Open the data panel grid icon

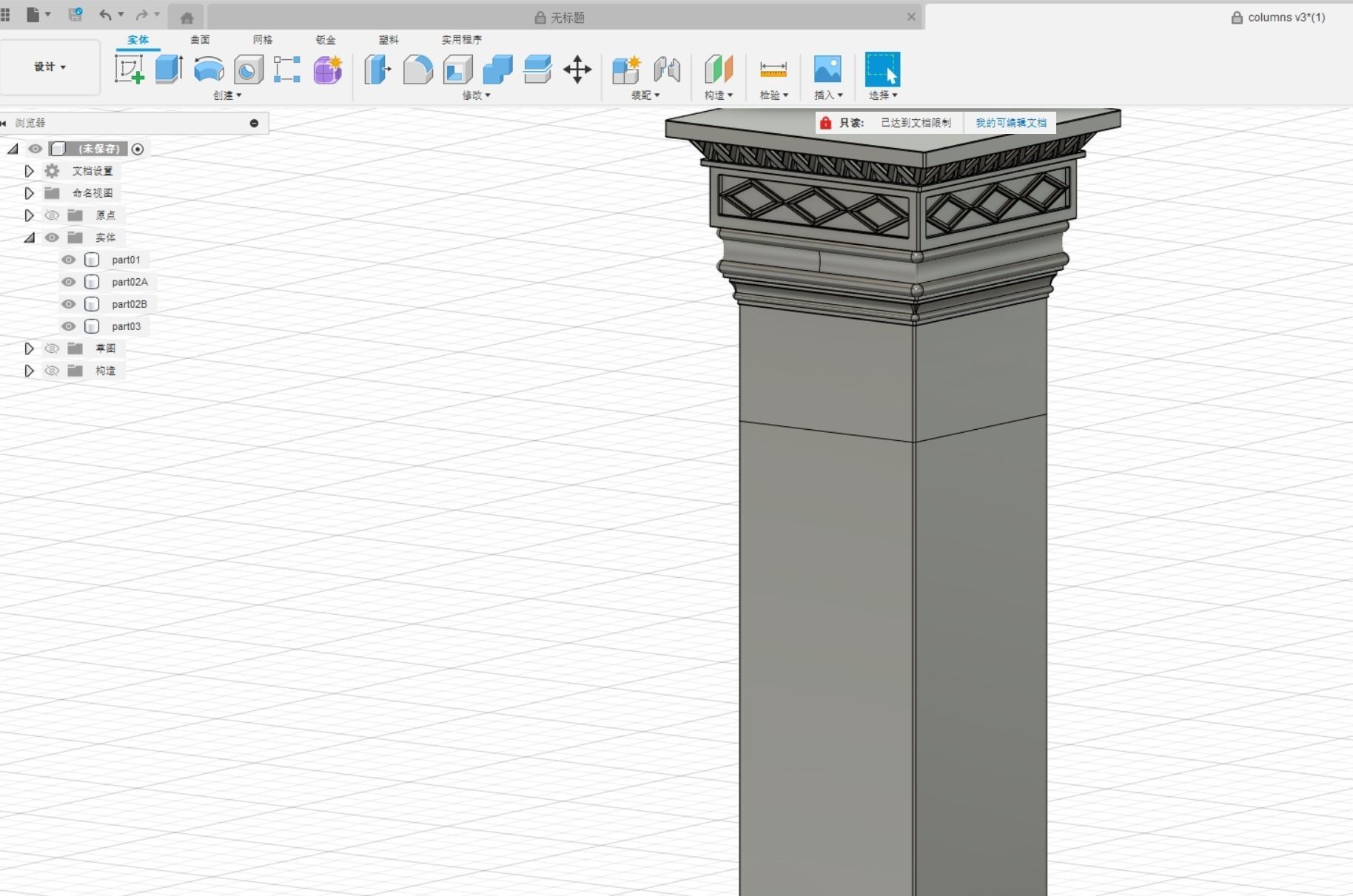click(5, 15)
